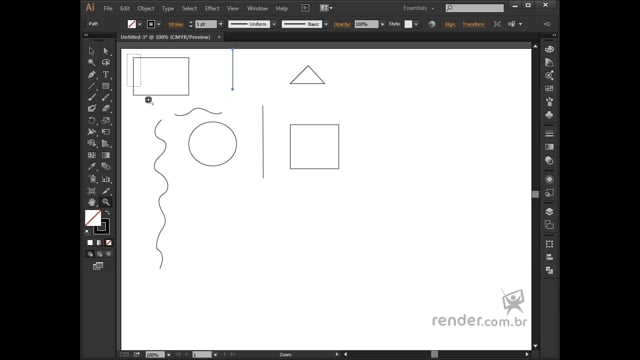Select the Pencil tool
This screenshot has height=360, width=640.
(x=106, y=97)
